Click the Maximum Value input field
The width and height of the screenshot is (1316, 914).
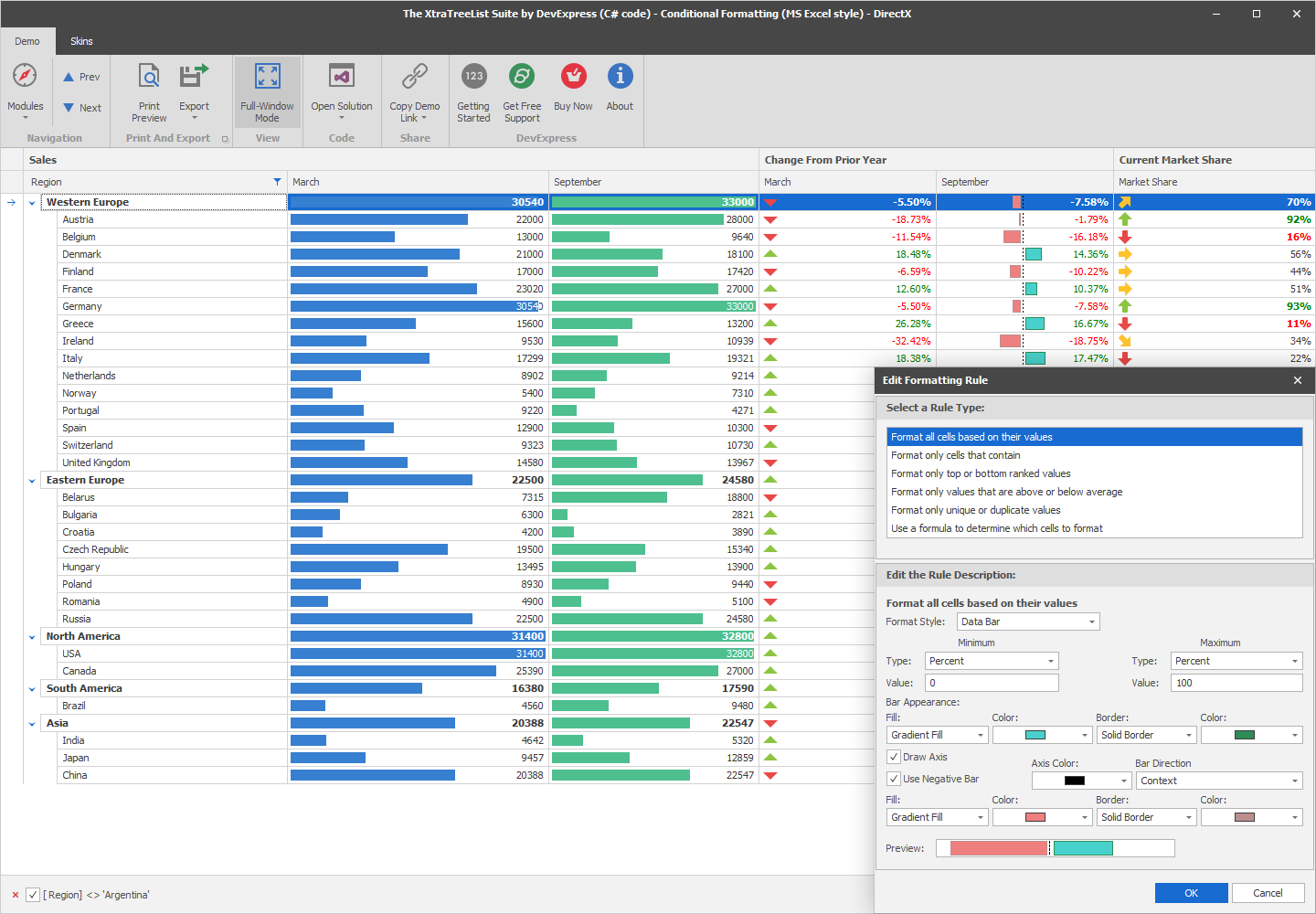point(1236,682)
